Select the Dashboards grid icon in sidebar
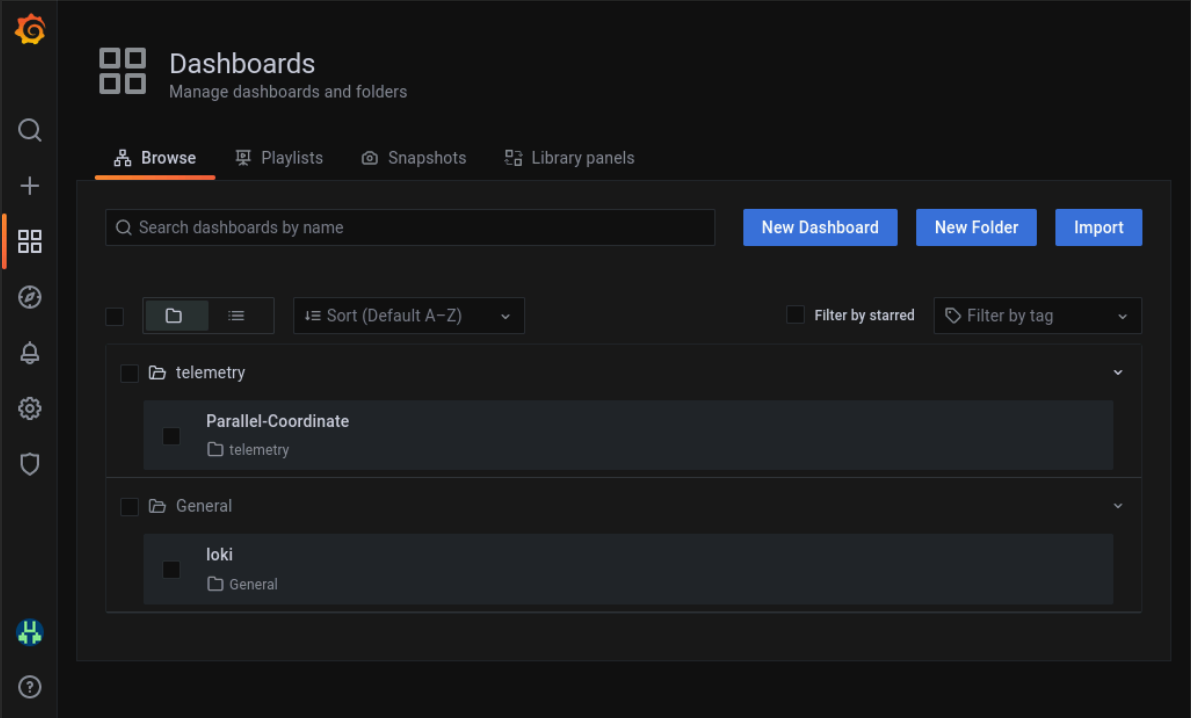The height and width of the screenshot is (718, 1191). tap(30, 242)
